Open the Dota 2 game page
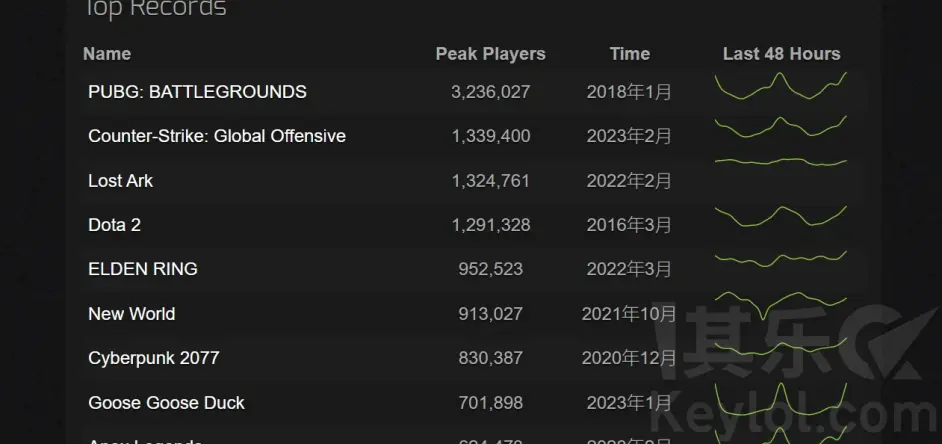The width and height of the screenshot is (942, 444). pyautogui.click(x=114, y=225)
